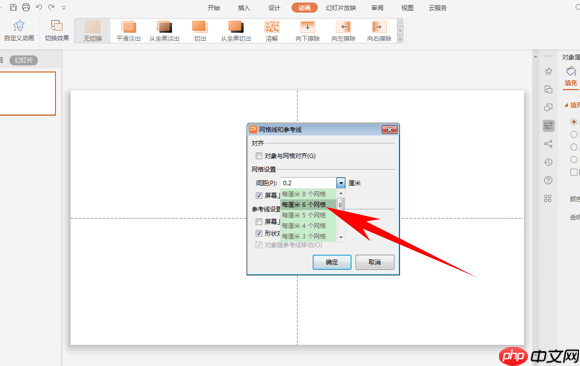Select the 无切换 transition

(92, 31)
